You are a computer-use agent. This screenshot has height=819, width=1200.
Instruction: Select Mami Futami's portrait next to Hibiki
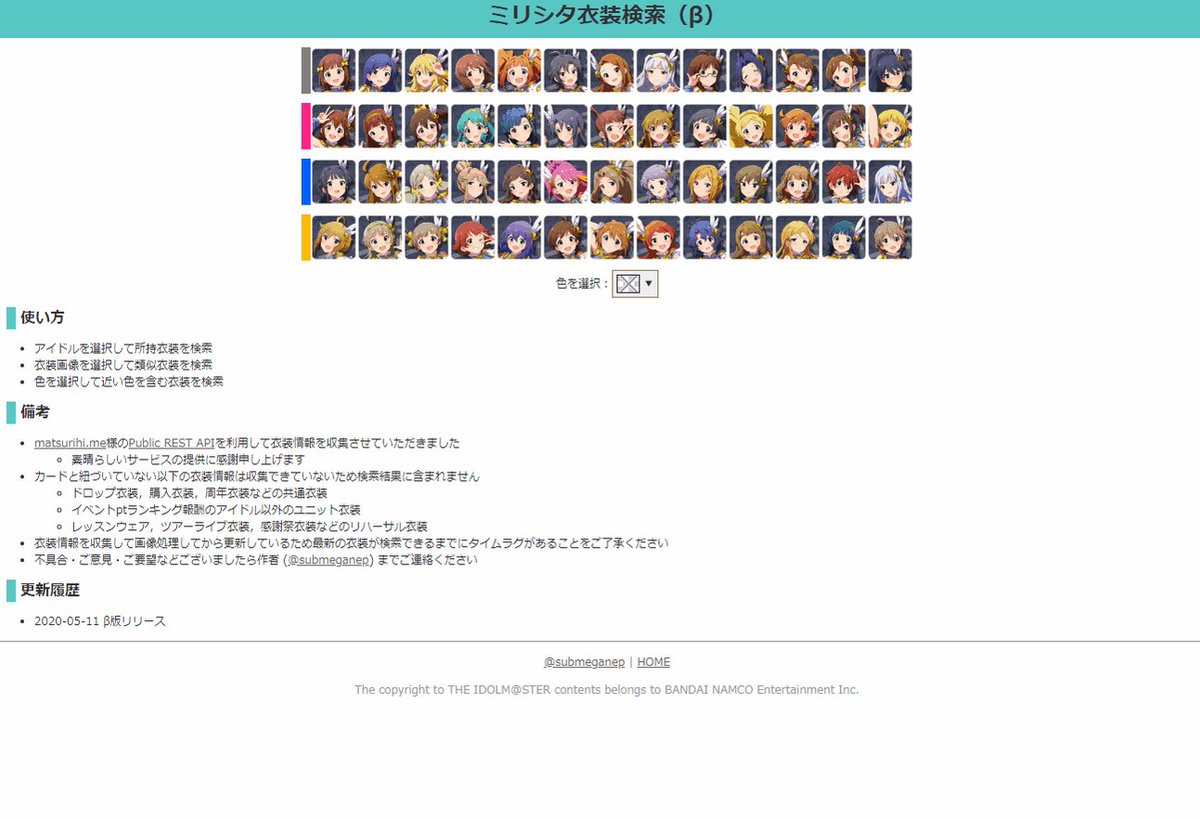coord(843,70)
